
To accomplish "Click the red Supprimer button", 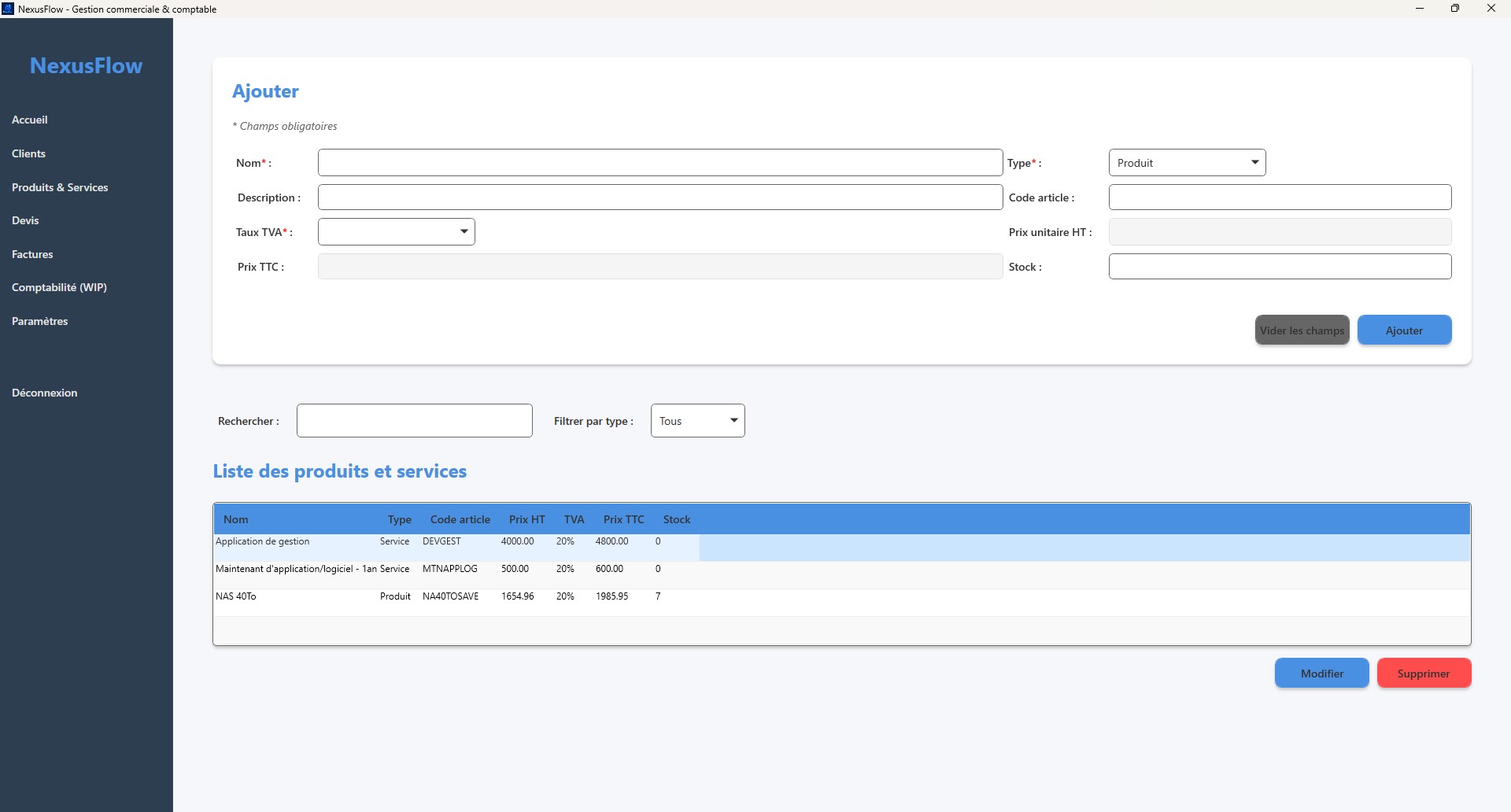I will pos(1424,674).
